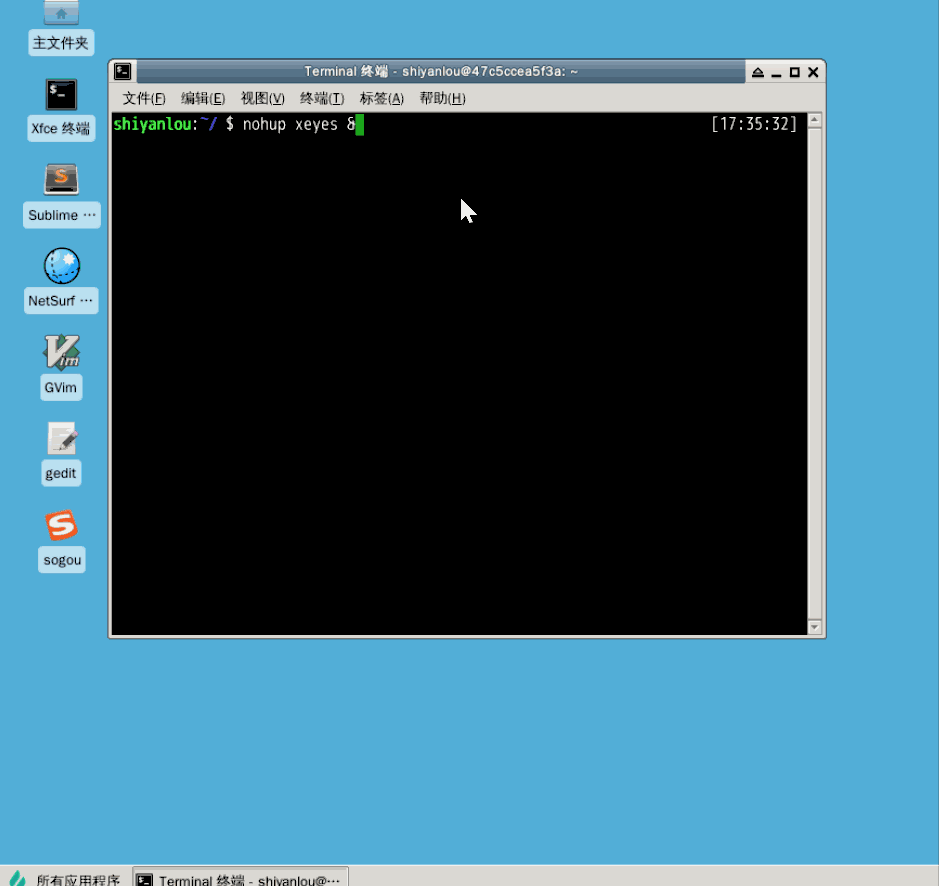939x886 pixels.
Task: Click the terminal scrollbar up arrow
Action: (814, 120)
